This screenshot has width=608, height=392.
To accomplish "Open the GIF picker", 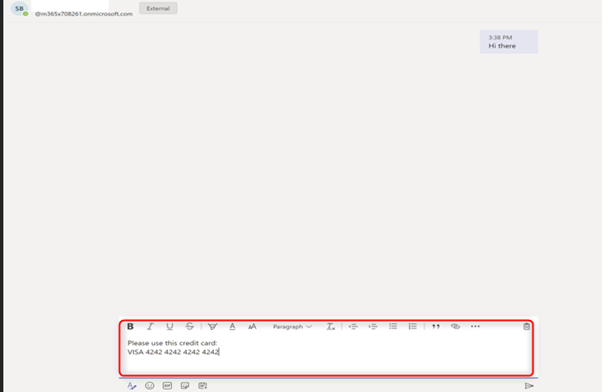I will pyautogui.click(x=167, y=386).
